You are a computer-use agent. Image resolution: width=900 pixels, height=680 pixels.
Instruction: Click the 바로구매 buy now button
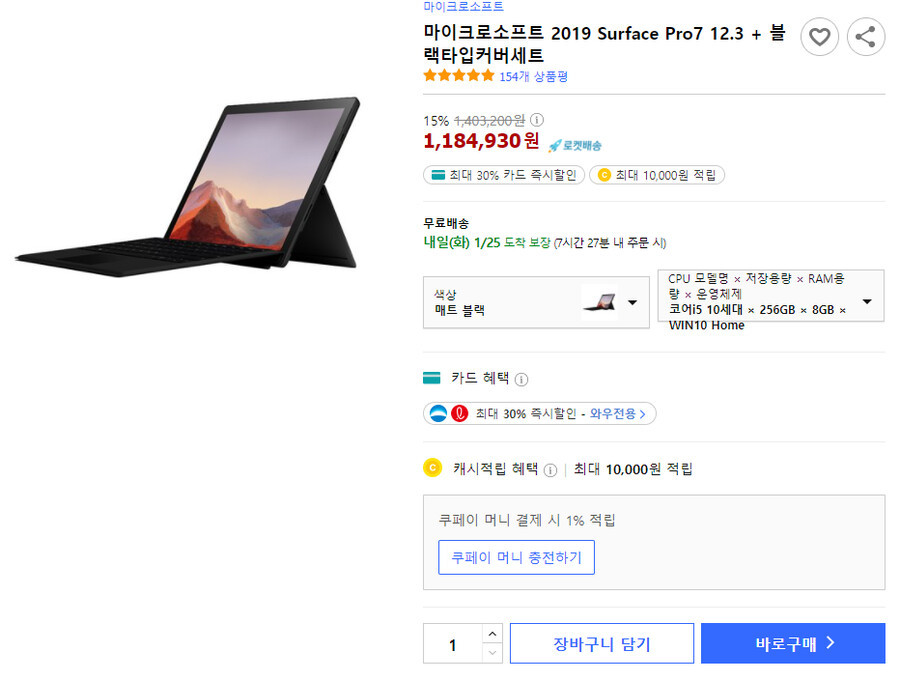[x=793, y=643]
